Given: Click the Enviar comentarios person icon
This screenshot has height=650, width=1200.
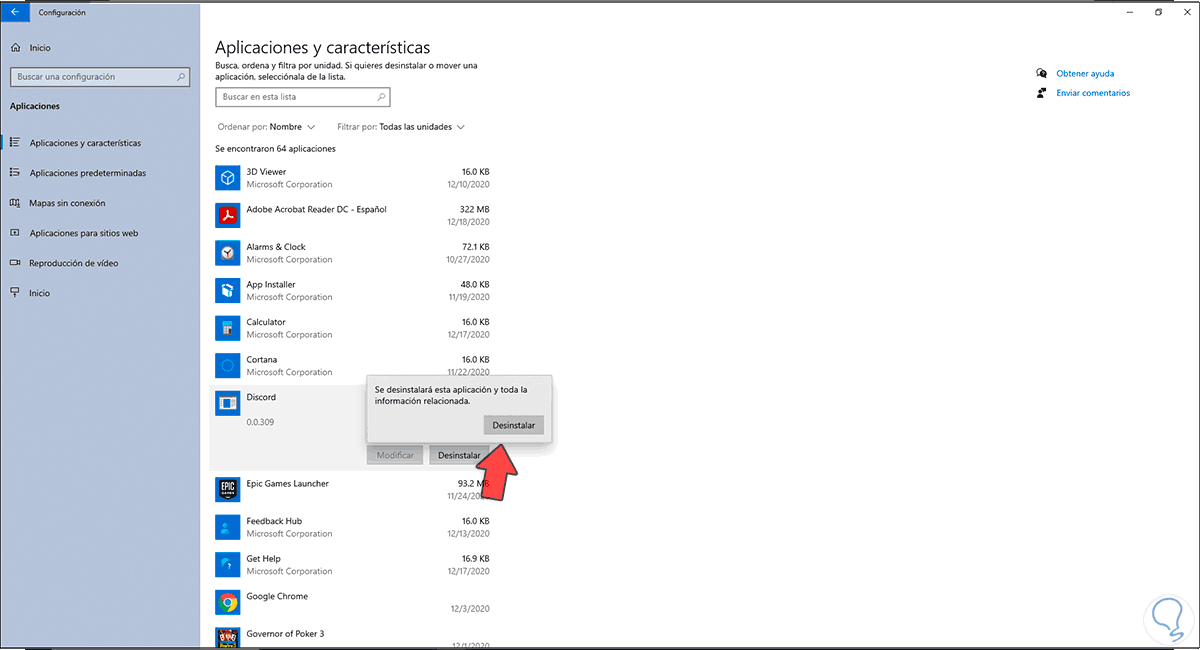Looking at the screenshot, I should tap(1042, 93).
